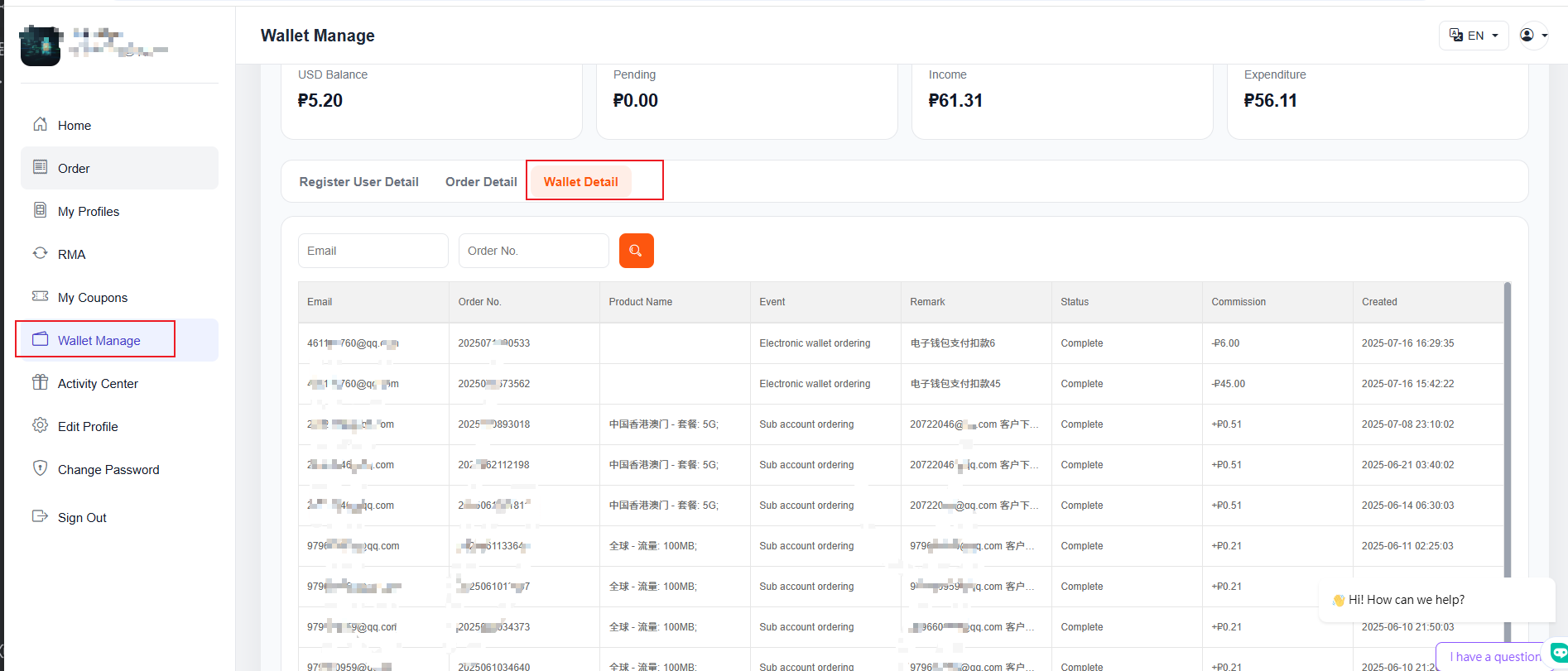Sign Out of the account

[x=119, y=517]
